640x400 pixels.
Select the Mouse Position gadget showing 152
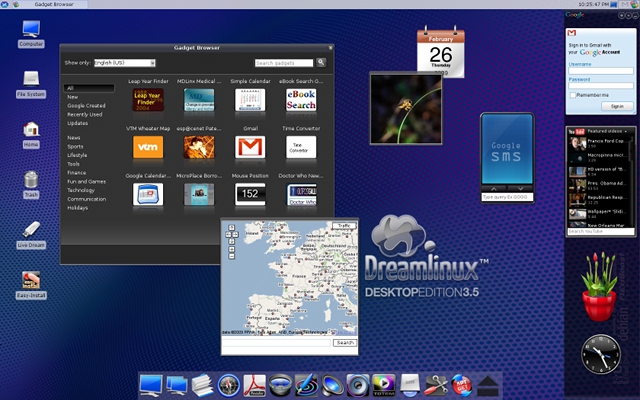click(x=250, y=194)
